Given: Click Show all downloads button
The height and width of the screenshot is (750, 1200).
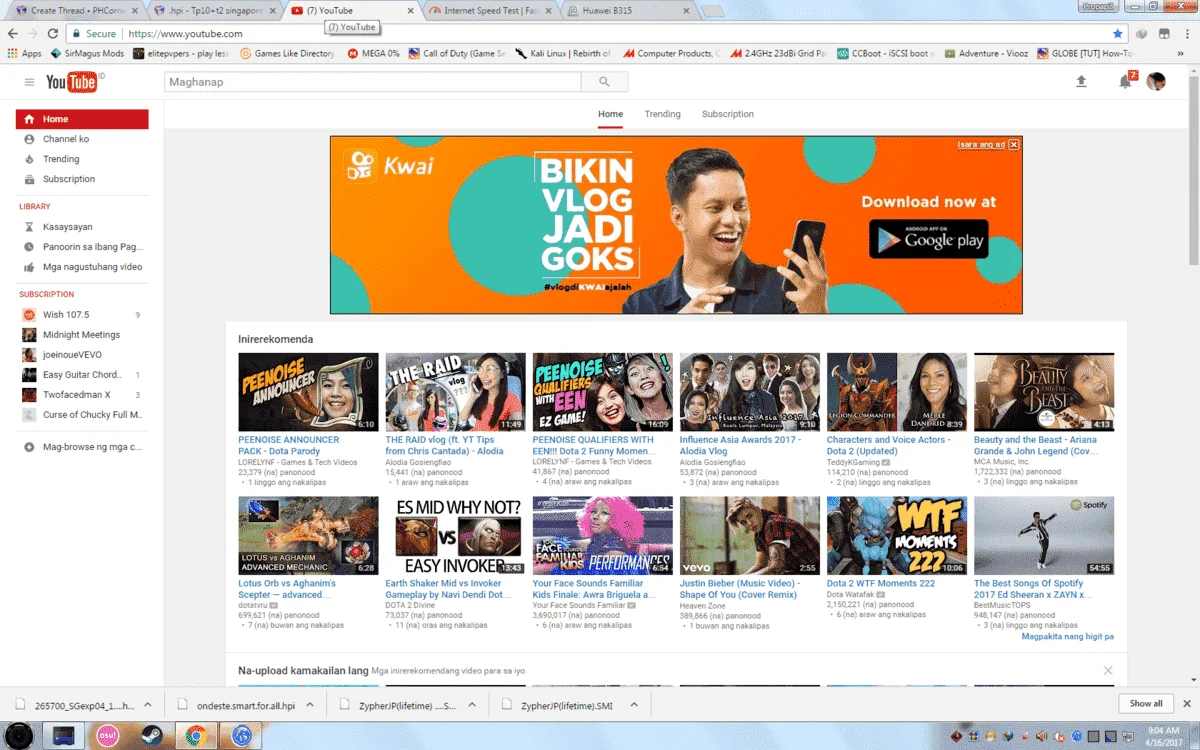Looking at the screenshot, I should pyautogui.click(x=1146, y=703).
